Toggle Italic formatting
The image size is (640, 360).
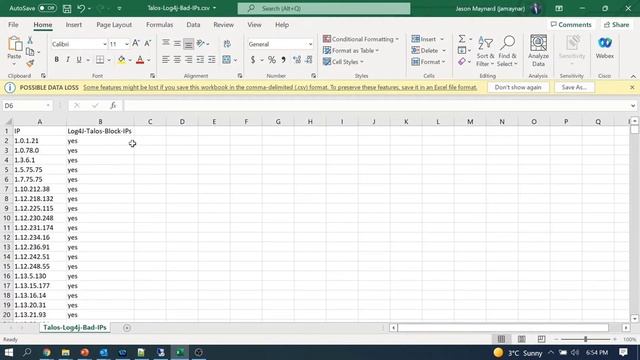click(68, 60)
